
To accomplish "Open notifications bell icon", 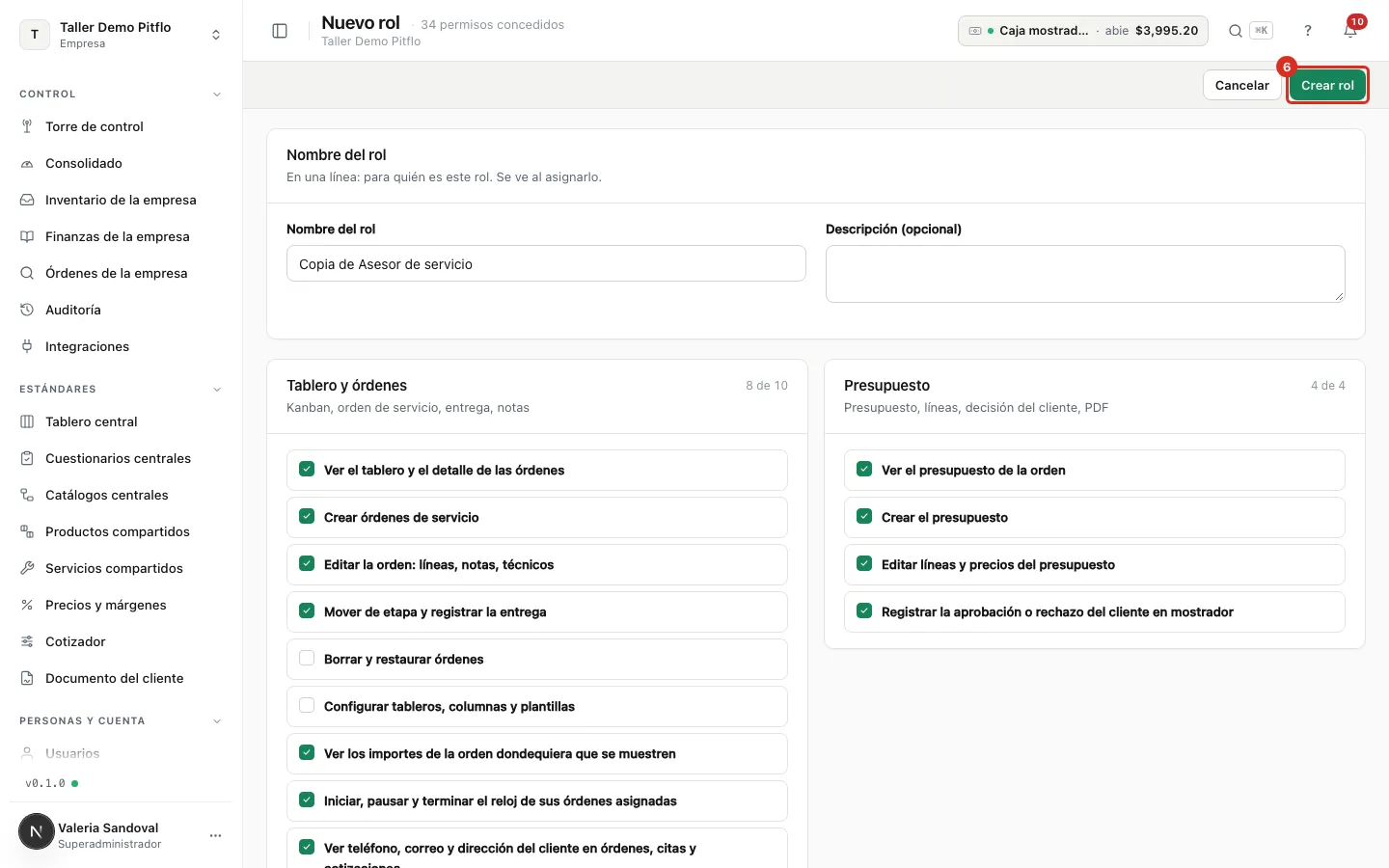I will (1350, 31).
